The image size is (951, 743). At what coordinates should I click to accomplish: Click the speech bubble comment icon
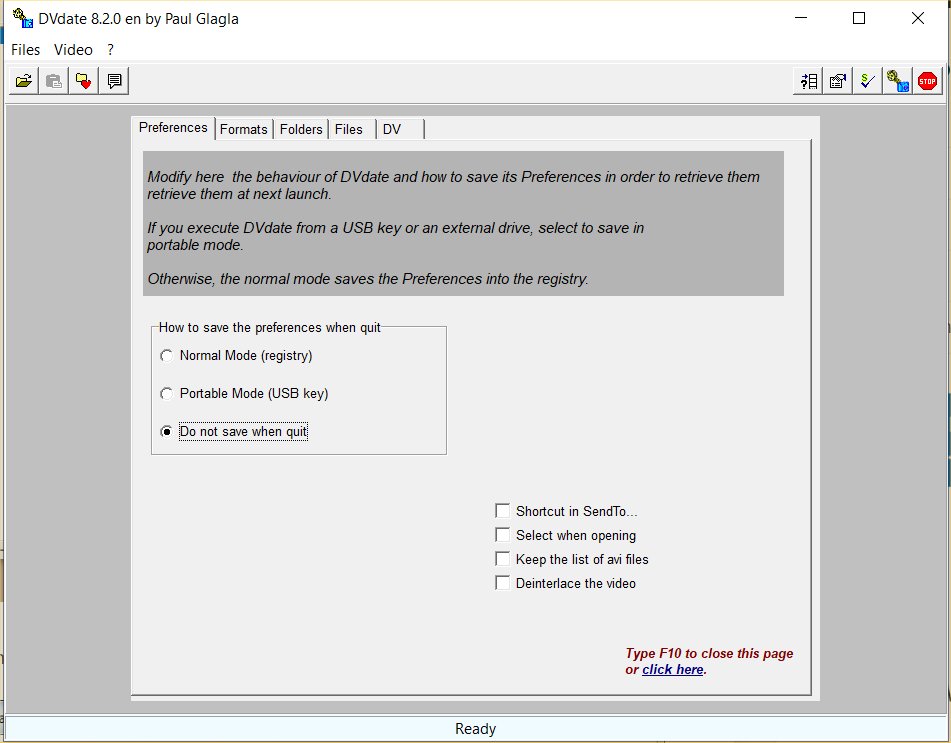(x=114, y=81)
